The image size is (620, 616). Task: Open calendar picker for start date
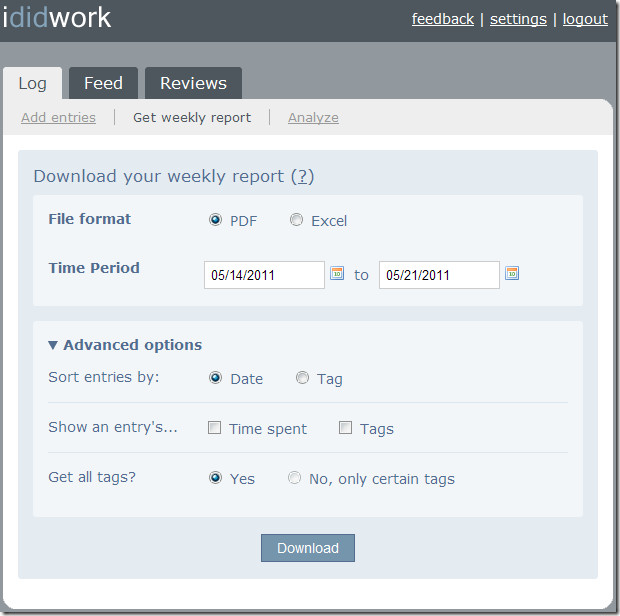tap(337, 273)
